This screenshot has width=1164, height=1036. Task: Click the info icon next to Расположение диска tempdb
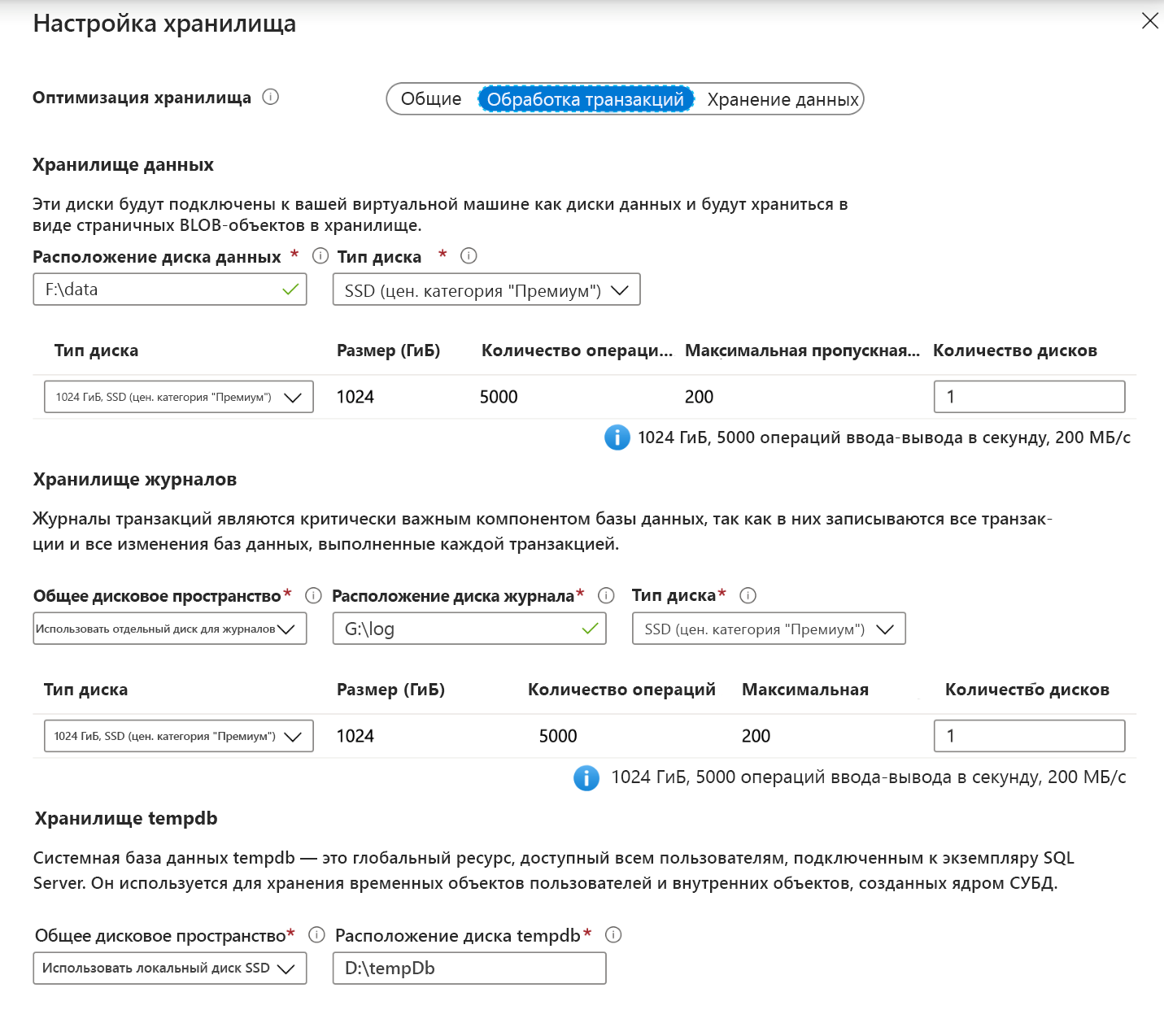pos(613,935)
